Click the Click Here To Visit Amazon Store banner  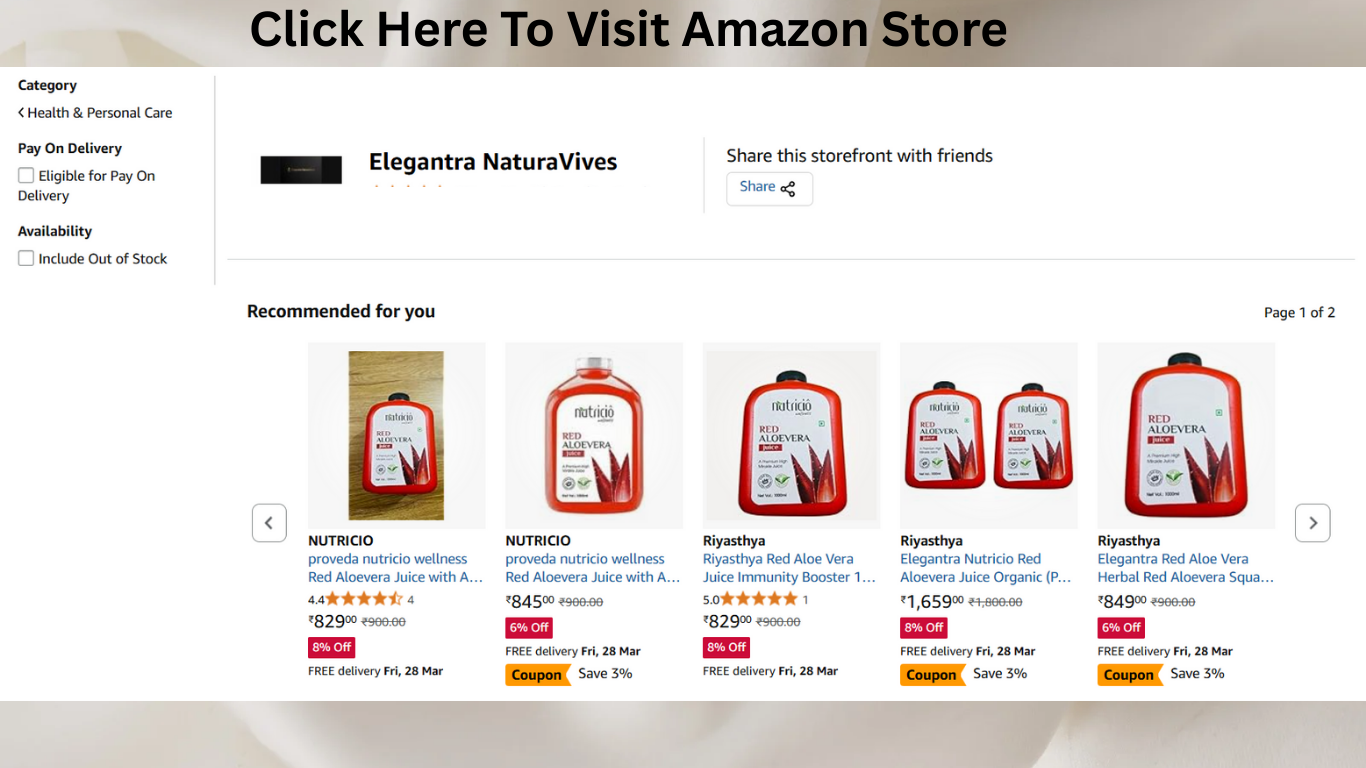(628, 29)
